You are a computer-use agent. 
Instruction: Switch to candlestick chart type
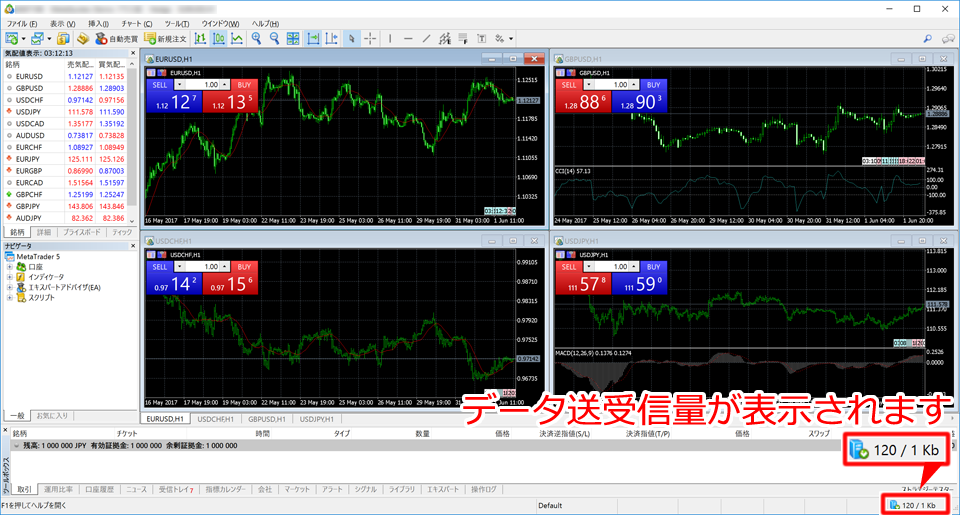219,39
